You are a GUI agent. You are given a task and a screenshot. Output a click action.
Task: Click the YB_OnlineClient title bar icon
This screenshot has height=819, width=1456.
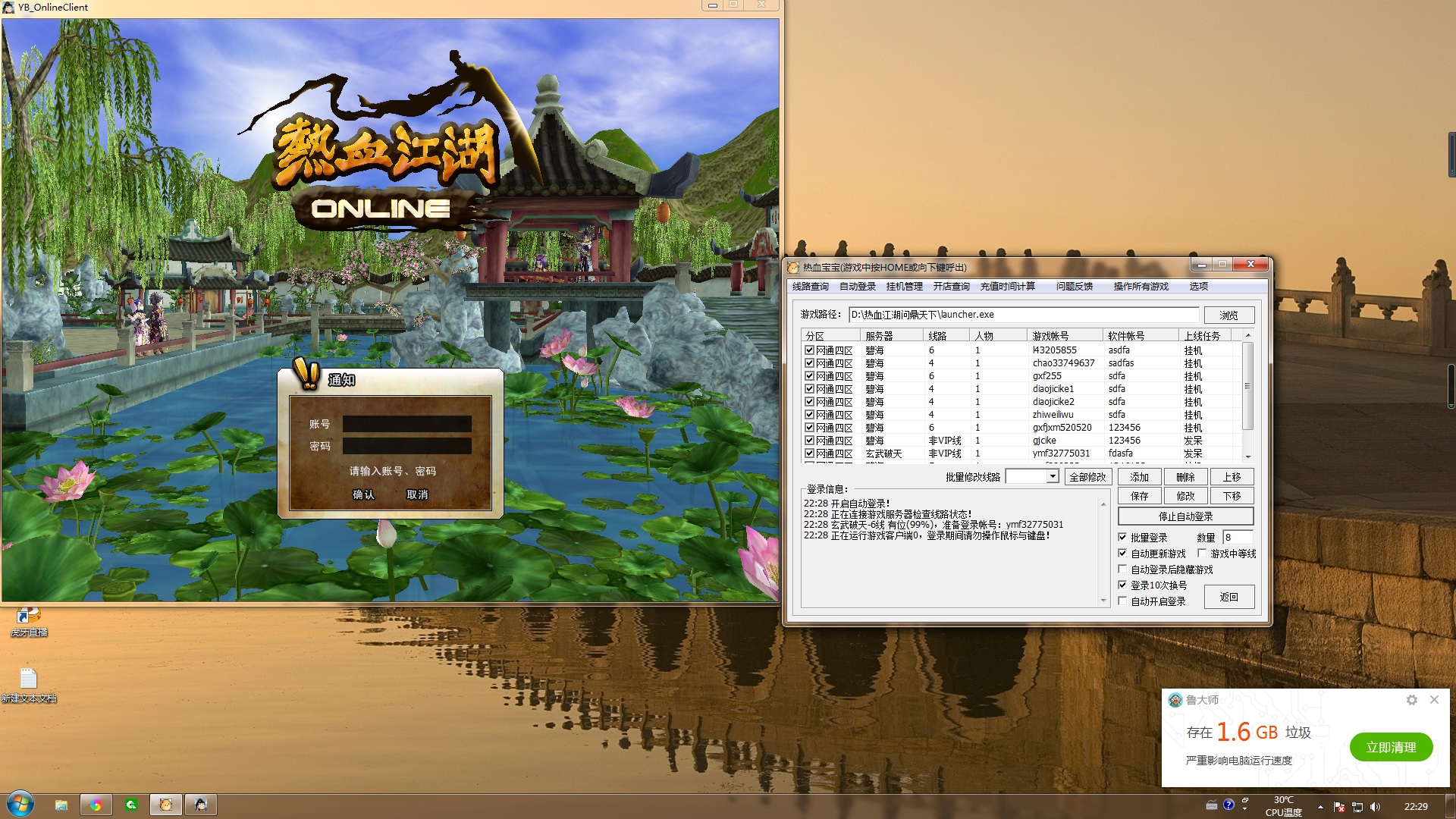[x=8, y=7]
